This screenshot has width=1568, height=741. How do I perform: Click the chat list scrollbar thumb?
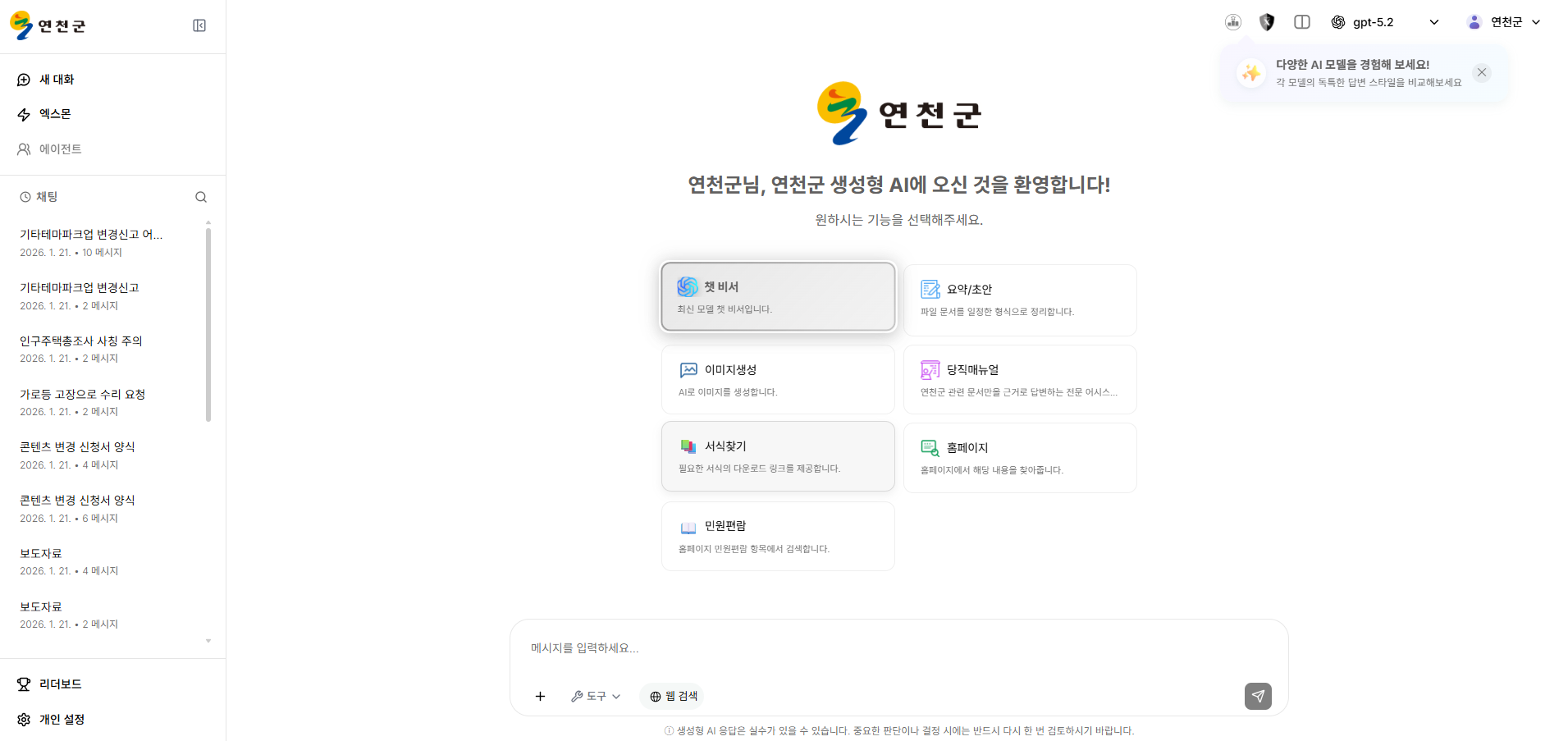[x=208, y=324]
